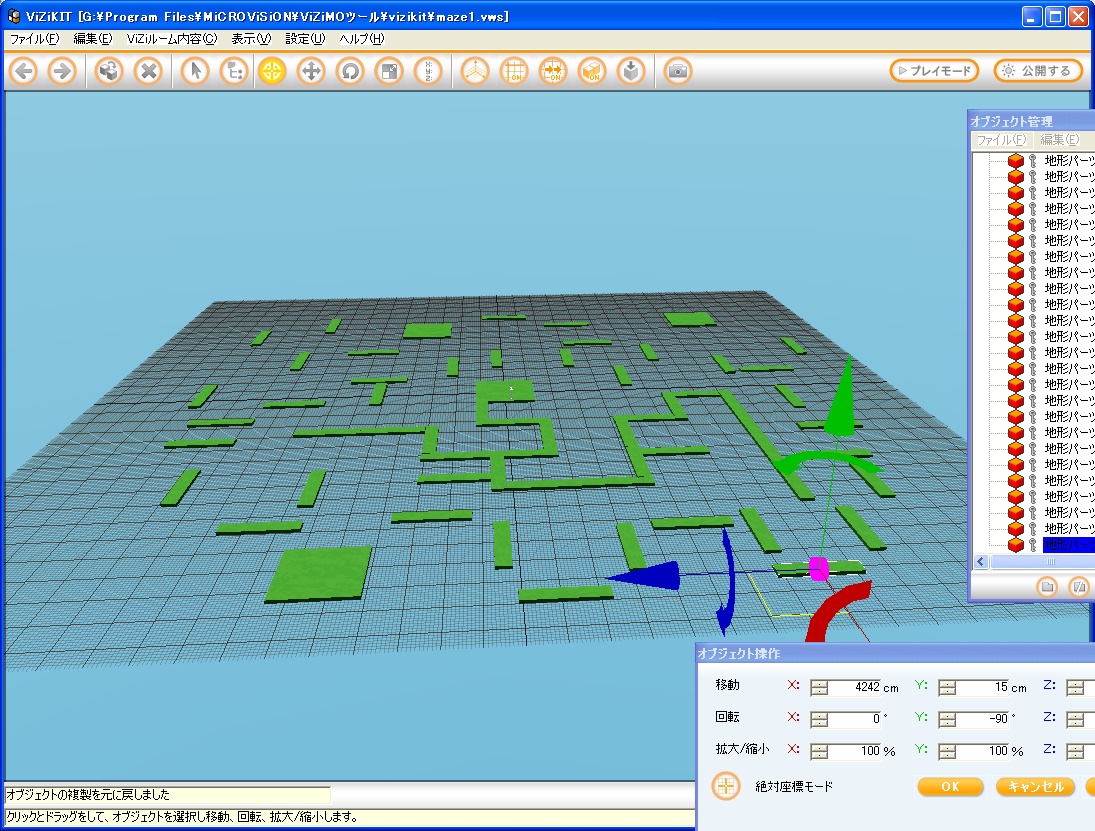Click the stepper for 回転 Y value

click(x=947, y=719)
